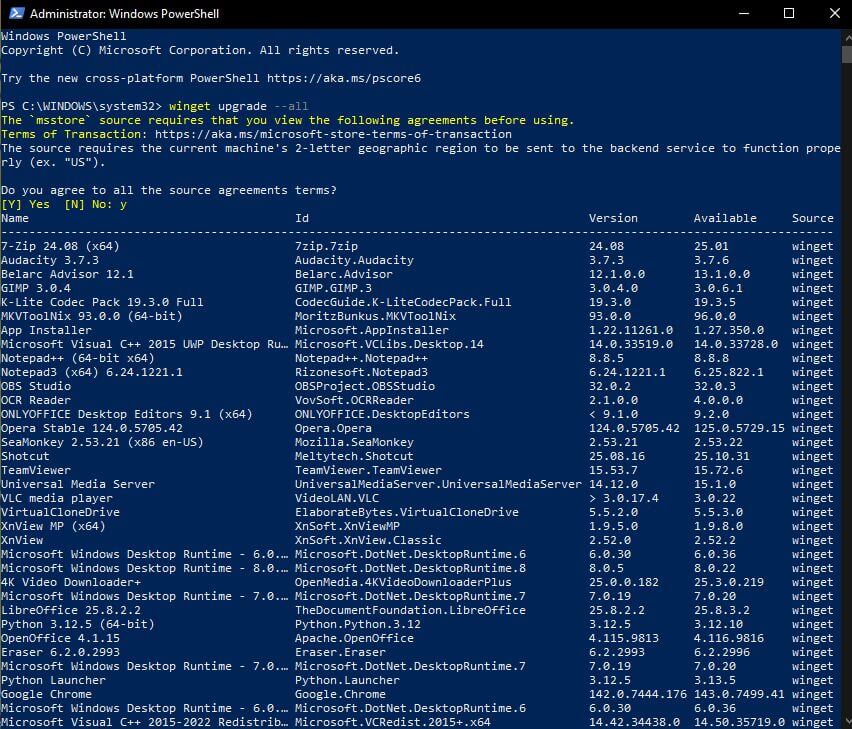Click the 'Administrator: Windows PowerShell' window title
The image size is (852, 729).
pos(124,14)
